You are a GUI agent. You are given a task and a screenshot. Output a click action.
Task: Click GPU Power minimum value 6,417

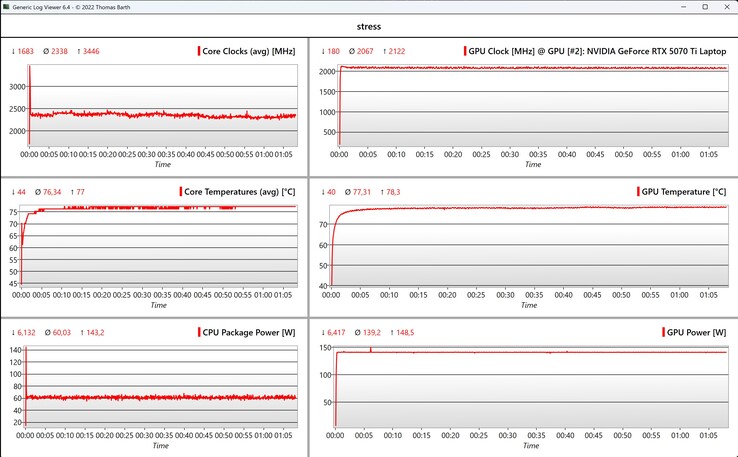coord(336,333)
